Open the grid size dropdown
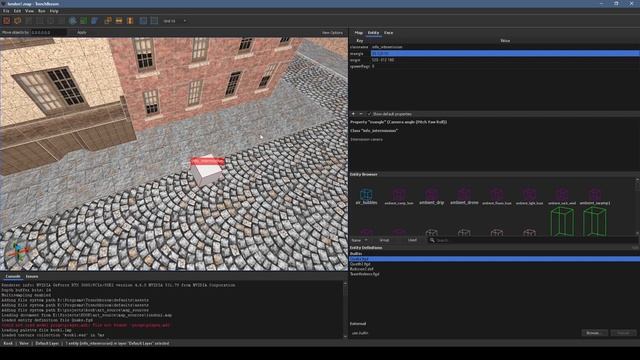Viewport: 640px width, 360px height. click(175, 21)
